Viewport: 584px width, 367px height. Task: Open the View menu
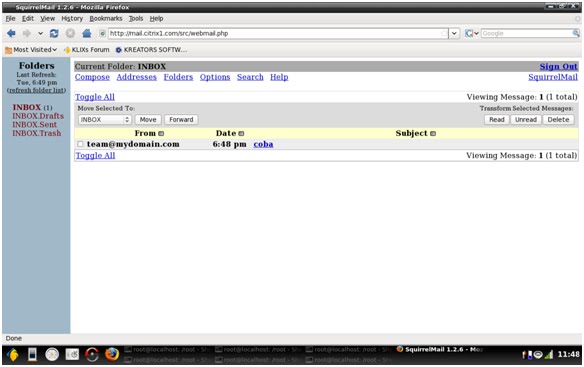click(48, 19)
